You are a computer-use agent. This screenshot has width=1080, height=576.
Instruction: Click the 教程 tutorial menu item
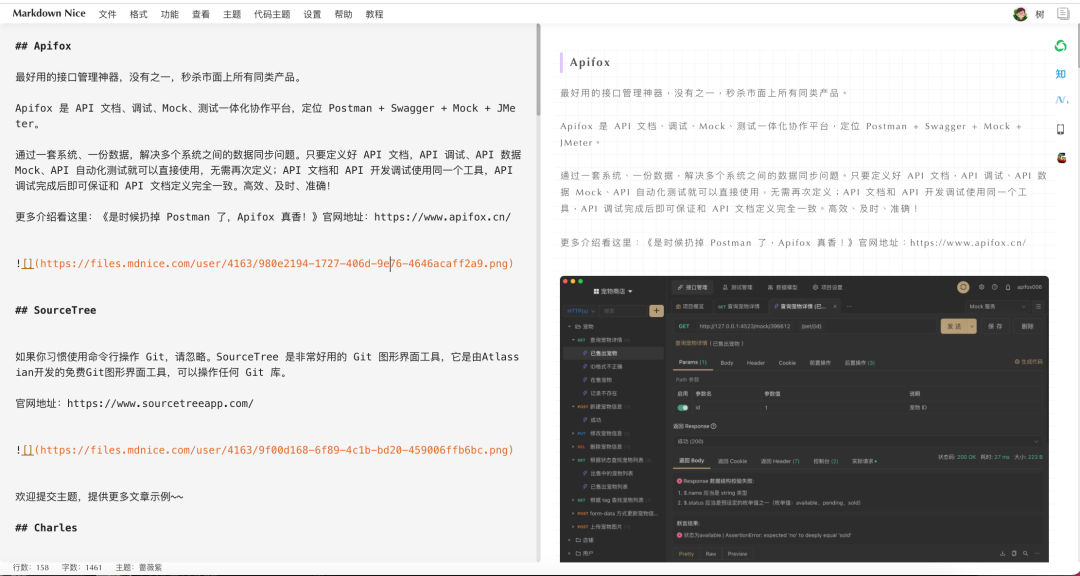(372, 14)
